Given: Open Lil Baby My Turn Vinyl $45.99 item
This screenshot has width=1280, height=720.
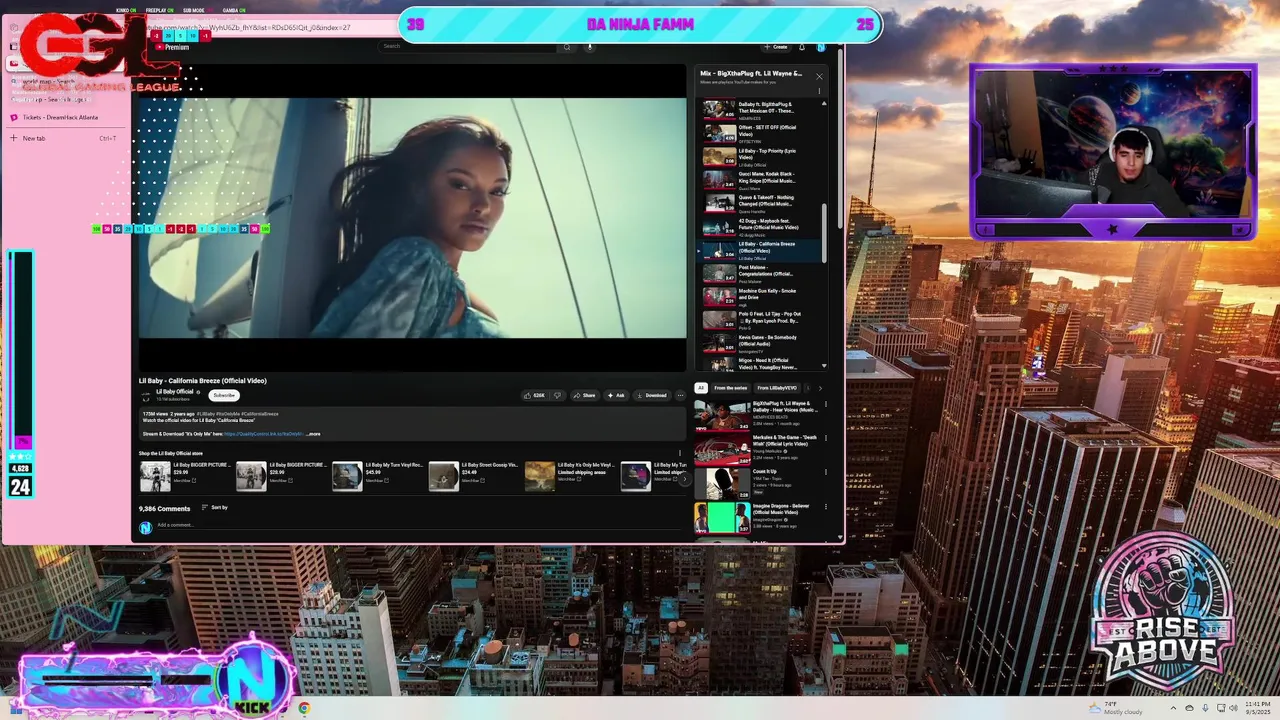Looking at the screenshot, I should pos(377,476).
